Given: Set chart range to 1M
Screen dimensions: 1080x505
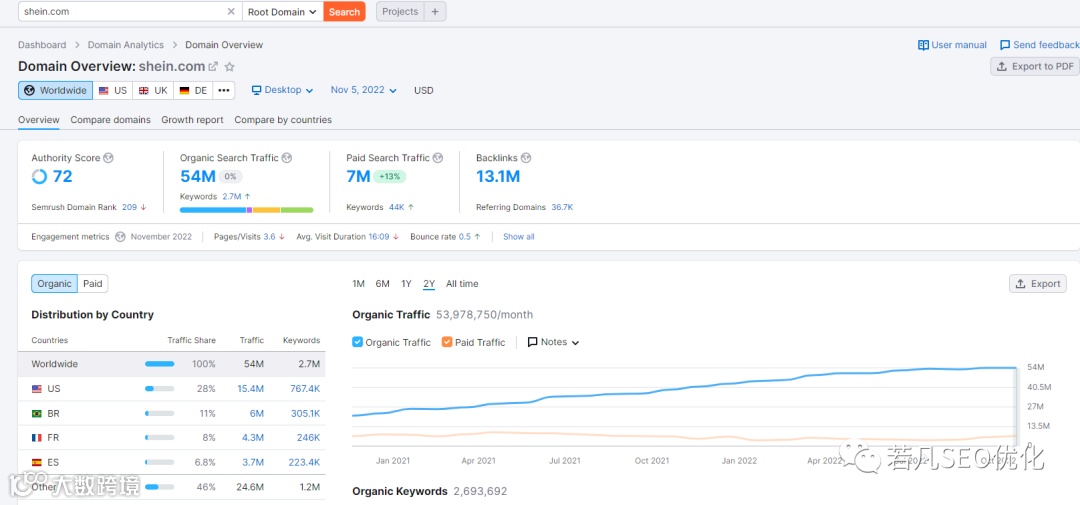Looking at the screenshot, I should [x=358, y=284].
